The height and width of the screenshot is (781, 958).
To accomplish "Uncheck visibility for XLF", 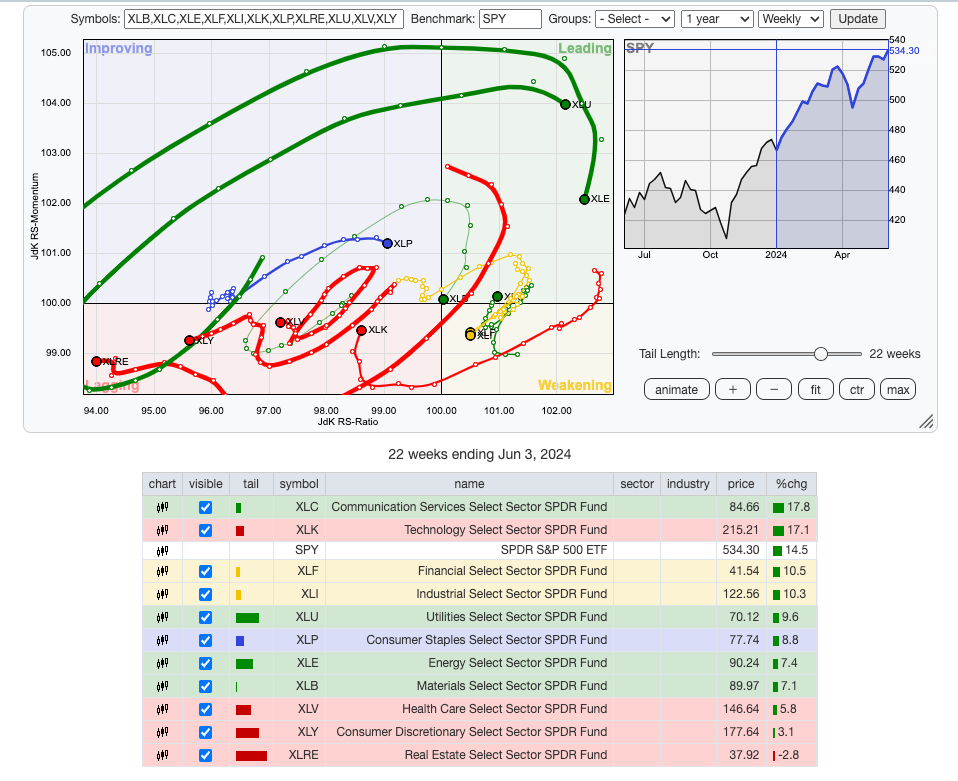I will click(x=205, y=571).
